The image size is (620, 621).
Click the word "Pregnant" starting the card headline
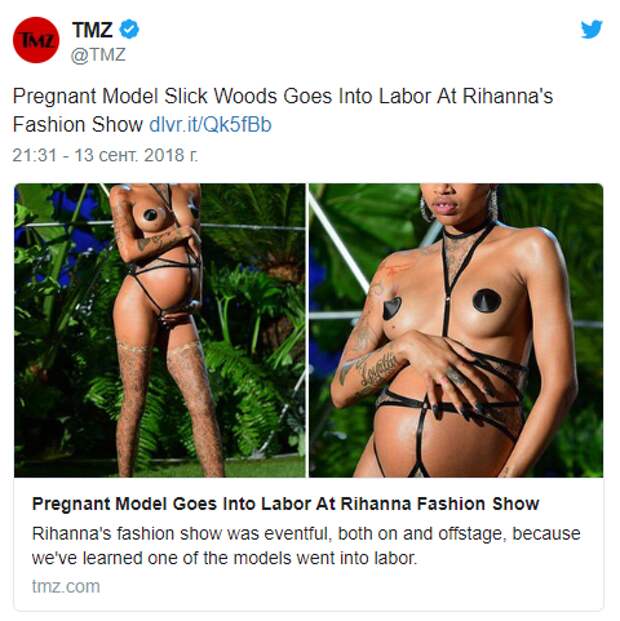point(71,504)
